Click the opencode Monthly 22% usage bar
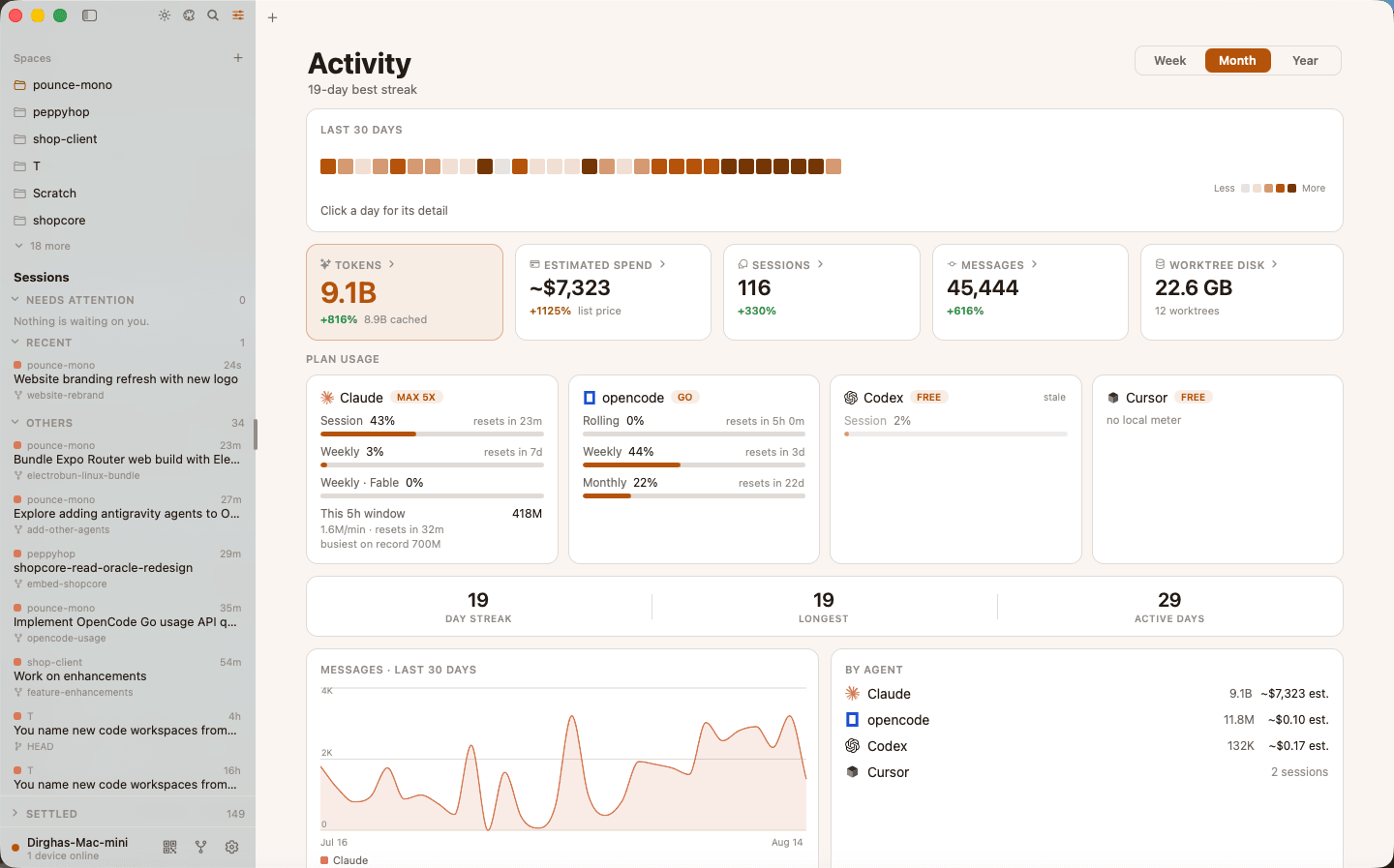Viewport: 1394px width, 868px height. [x=694, y=496]
